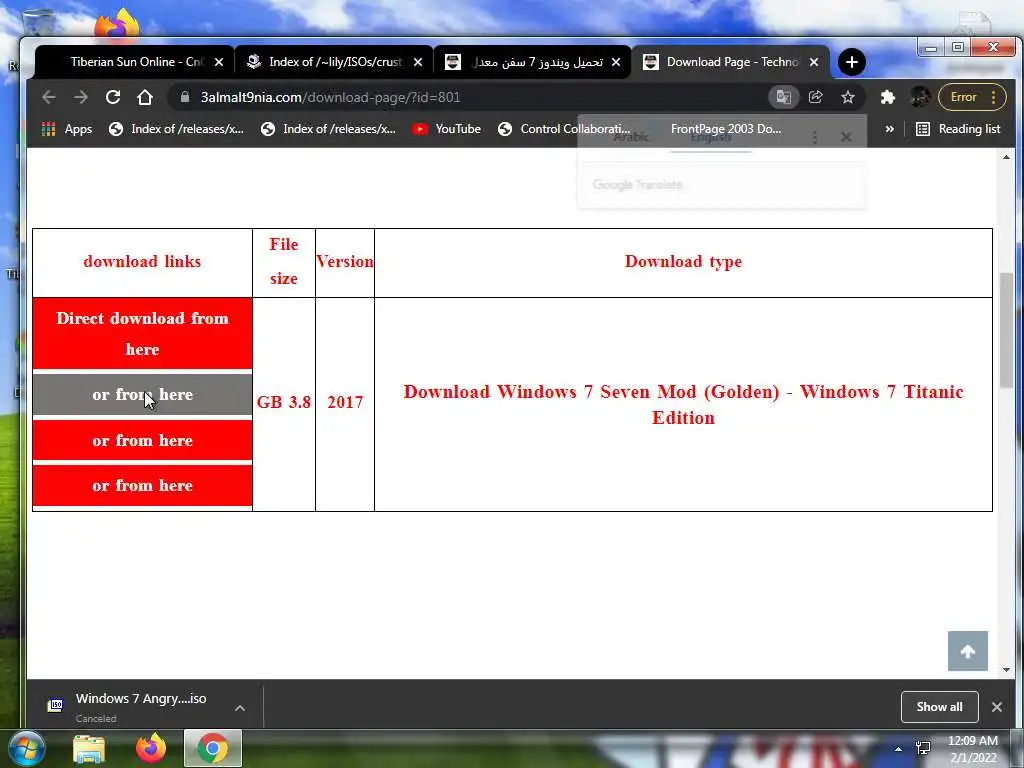Open first Index of /releases/x bookmark
Image resolution: width=1024 pixels, height=768 pixels.
pos(176,129)
